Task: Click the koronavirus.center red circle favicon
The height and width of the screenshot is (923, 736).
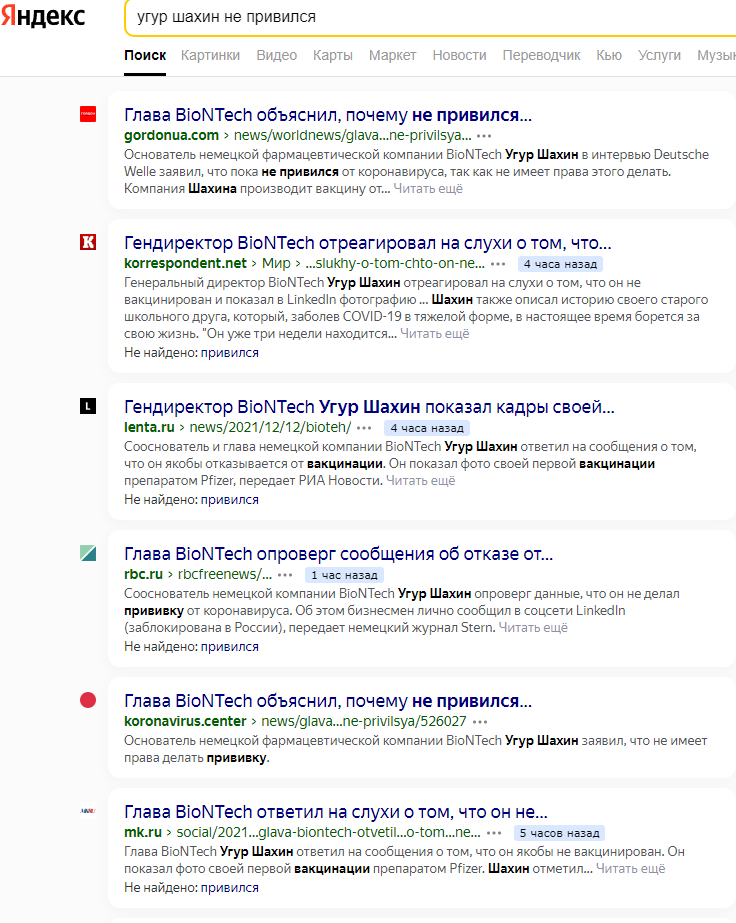Action: (88, 700)
